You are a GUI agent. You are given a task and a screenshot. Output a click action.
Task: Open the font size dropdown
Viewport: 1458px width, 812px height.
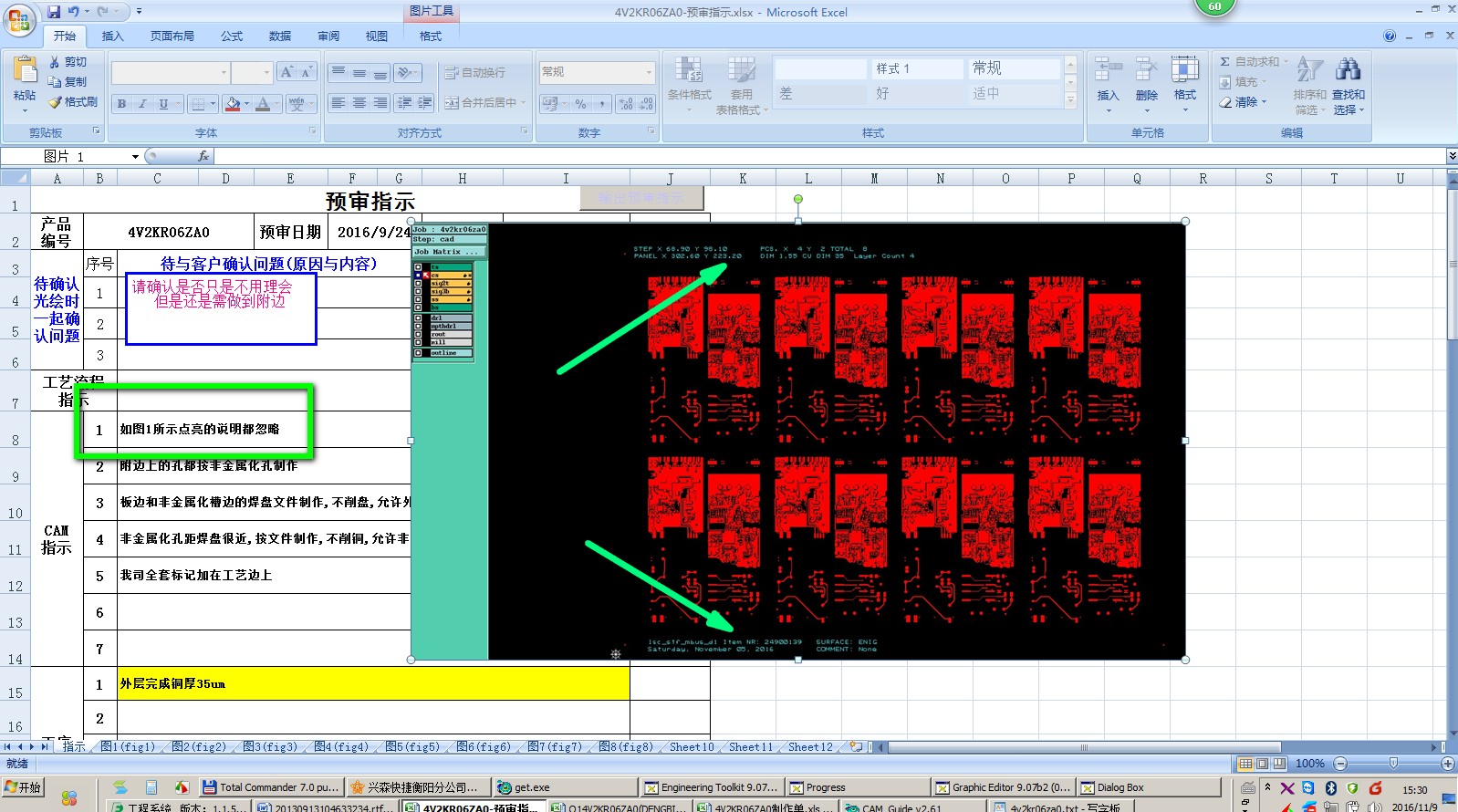coord(266,72)
